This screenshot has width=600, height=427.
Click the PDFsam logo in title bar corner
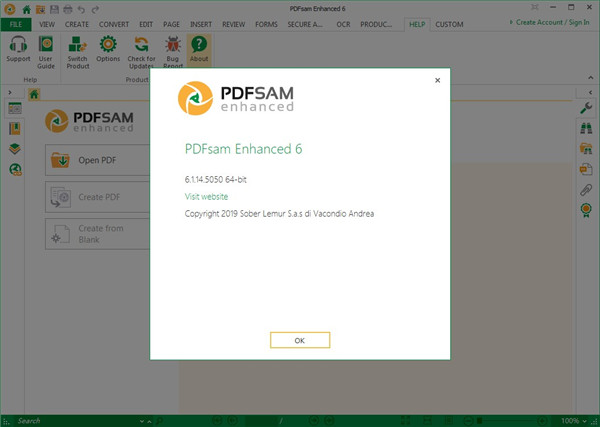(x=10, y=9)
